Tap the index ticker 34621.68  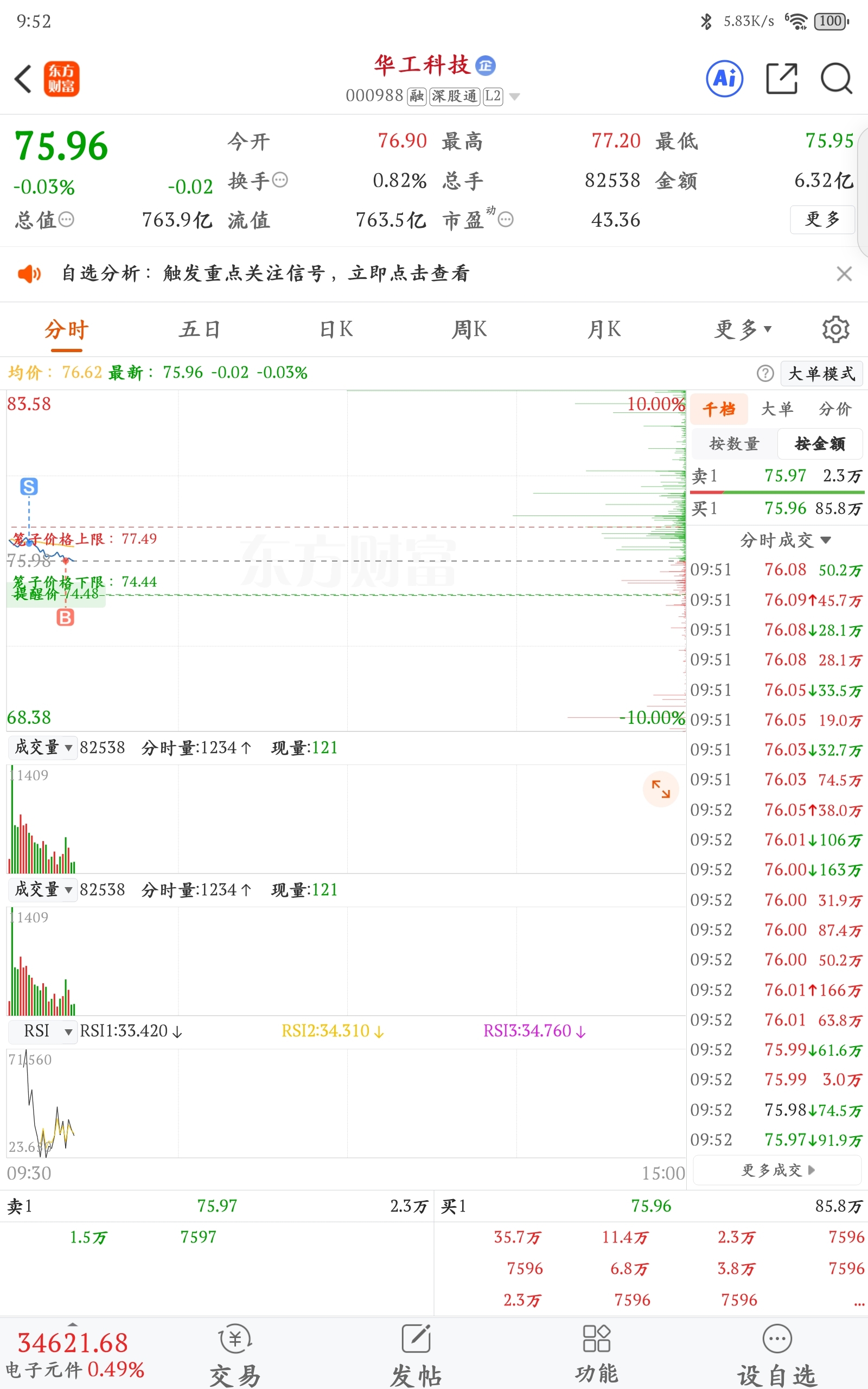pos(72,1343)
